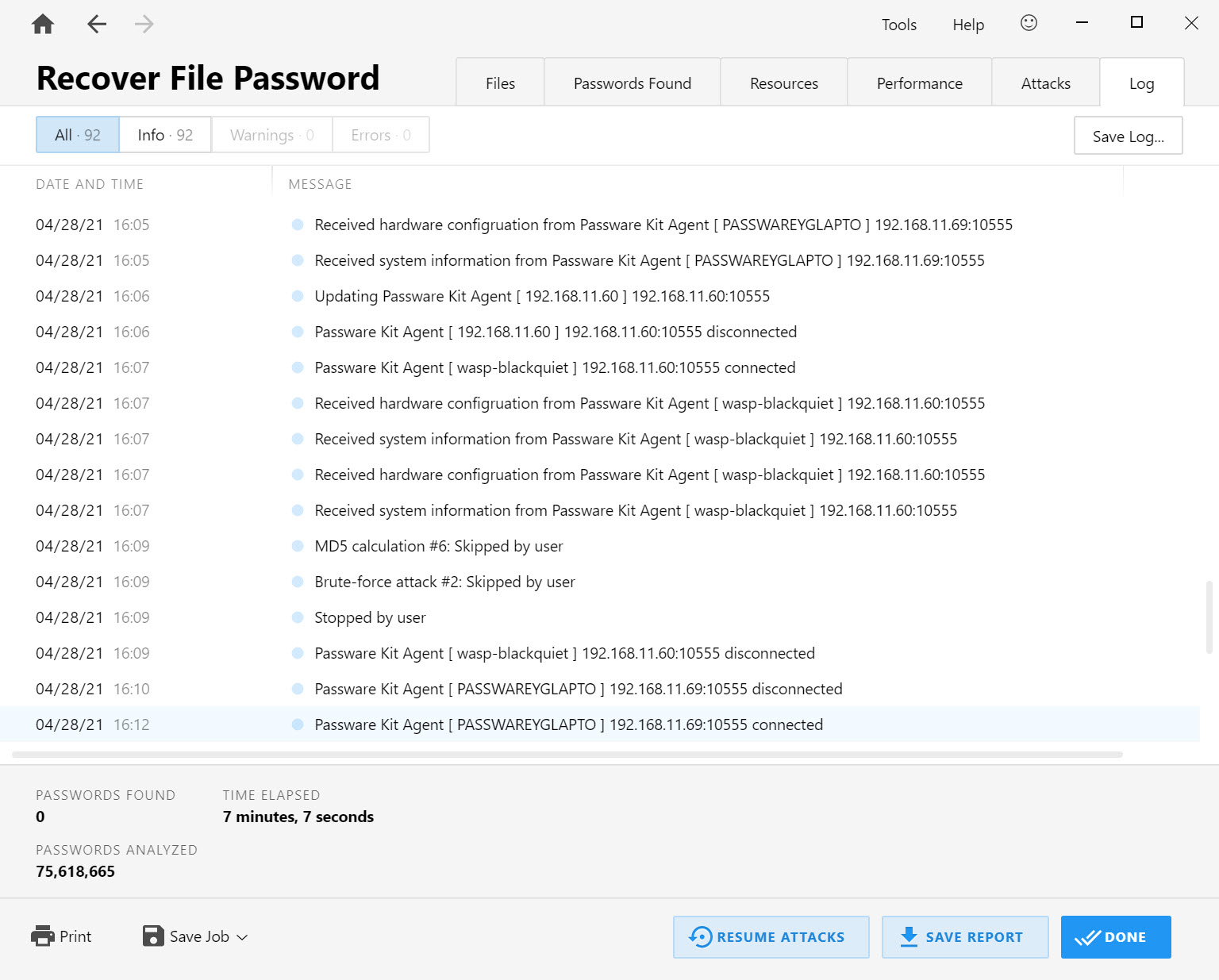Switch to the Attacks tab
Image resolution: width=1219 pixels, height=980 pixels.
[1046, 83]
